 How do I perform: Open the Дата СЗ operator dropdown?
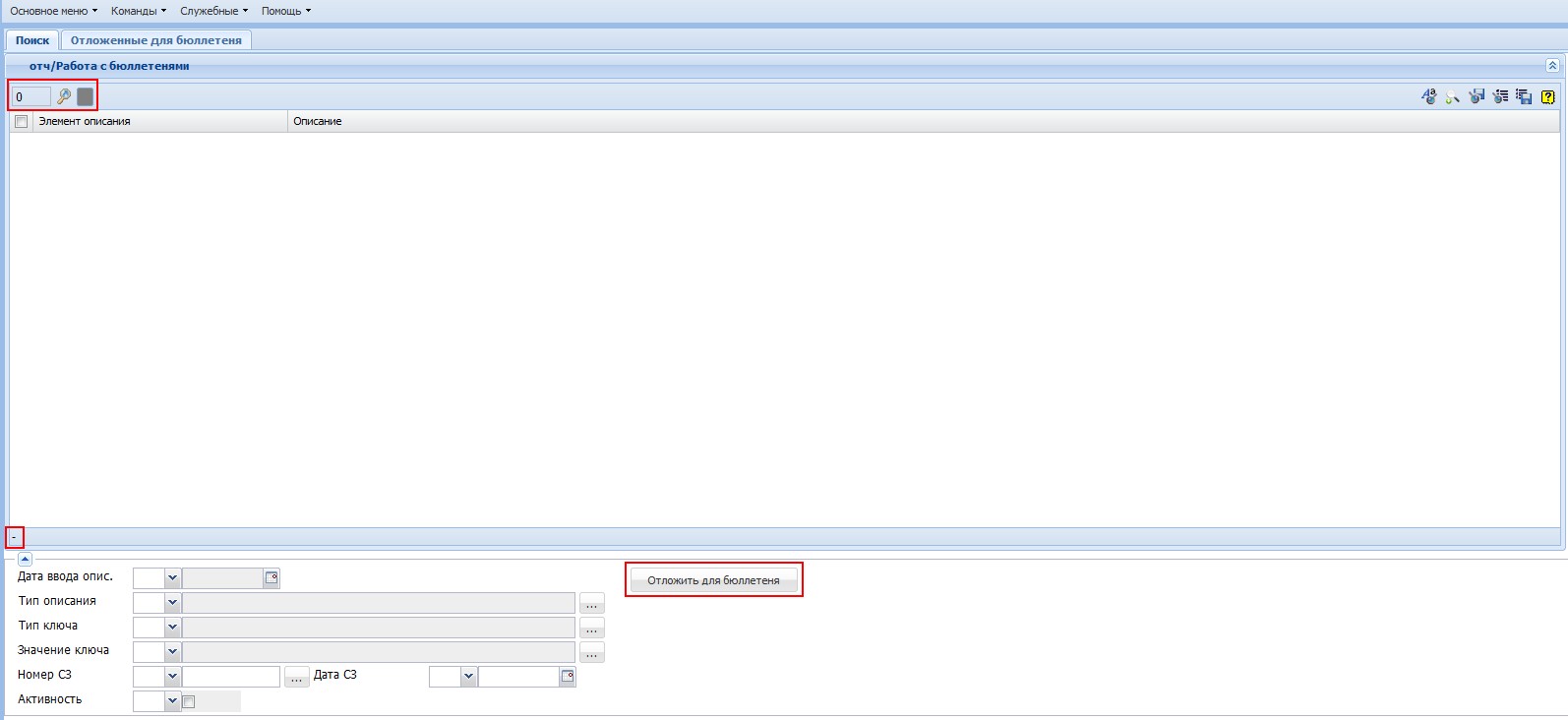(x=468, y=677)
